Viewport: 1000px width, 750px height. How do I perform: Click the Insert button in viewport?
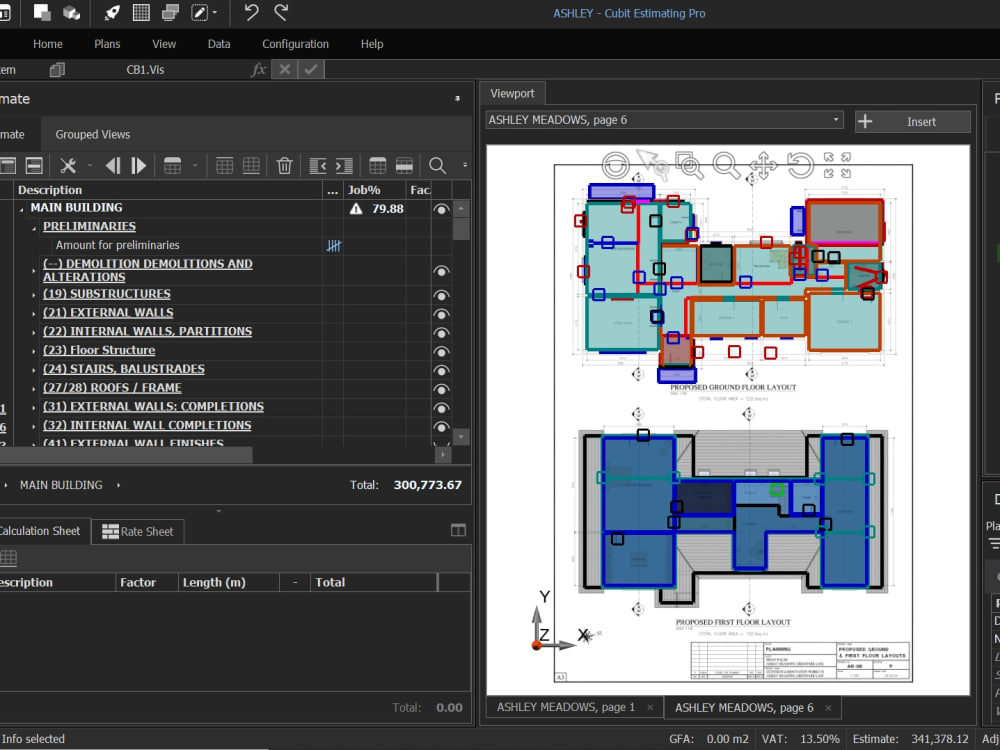(x=913, y=121)
